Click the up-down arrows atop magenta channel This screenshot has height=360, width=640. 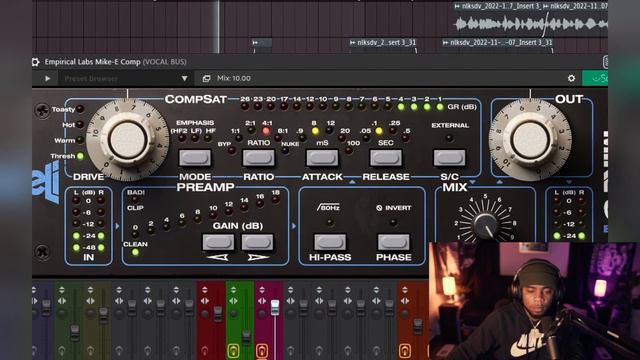(262, 290)
